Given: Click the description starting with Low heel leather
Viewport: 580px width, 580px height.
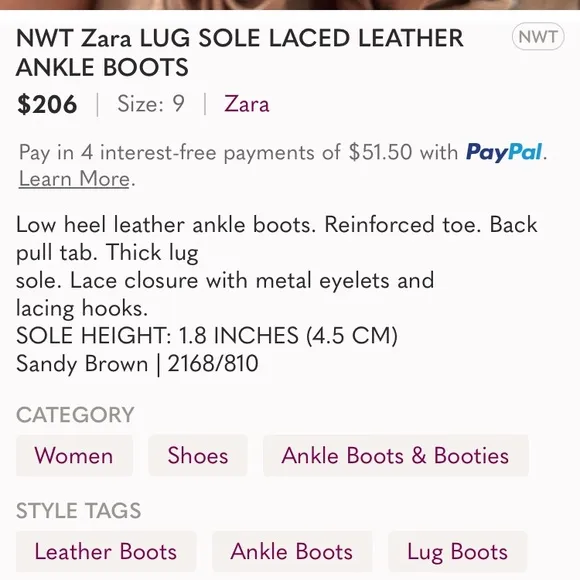Looking at the screenshot, I should 277,266.
